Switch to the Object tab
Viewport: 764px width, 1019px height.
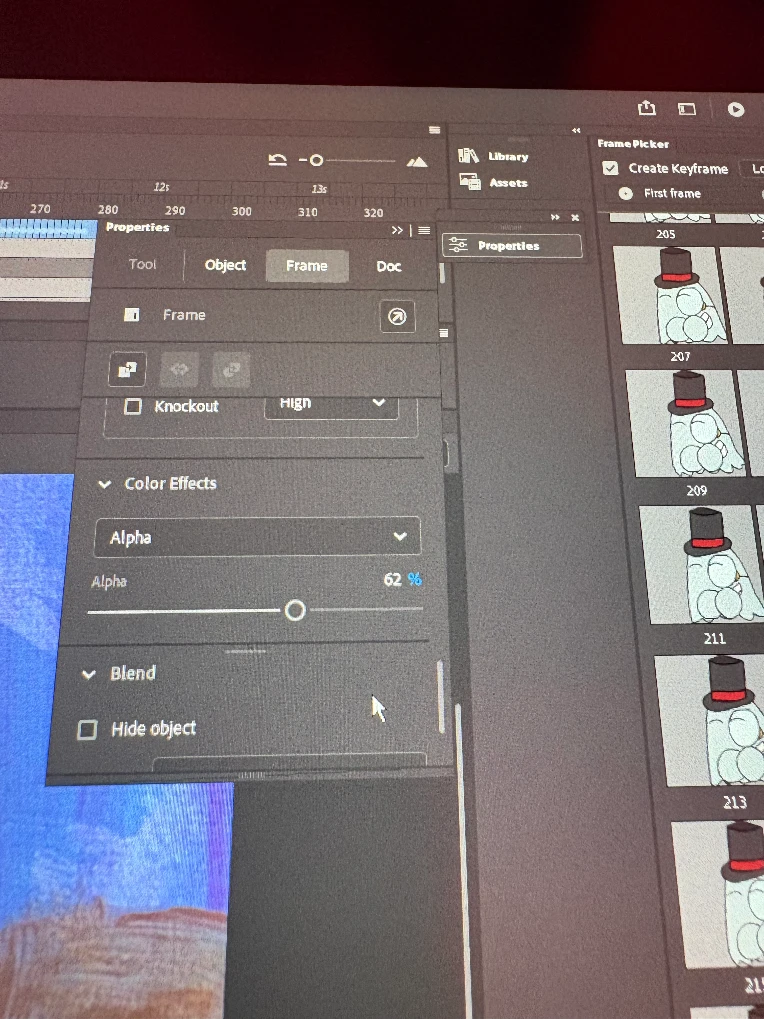(225, 265)
